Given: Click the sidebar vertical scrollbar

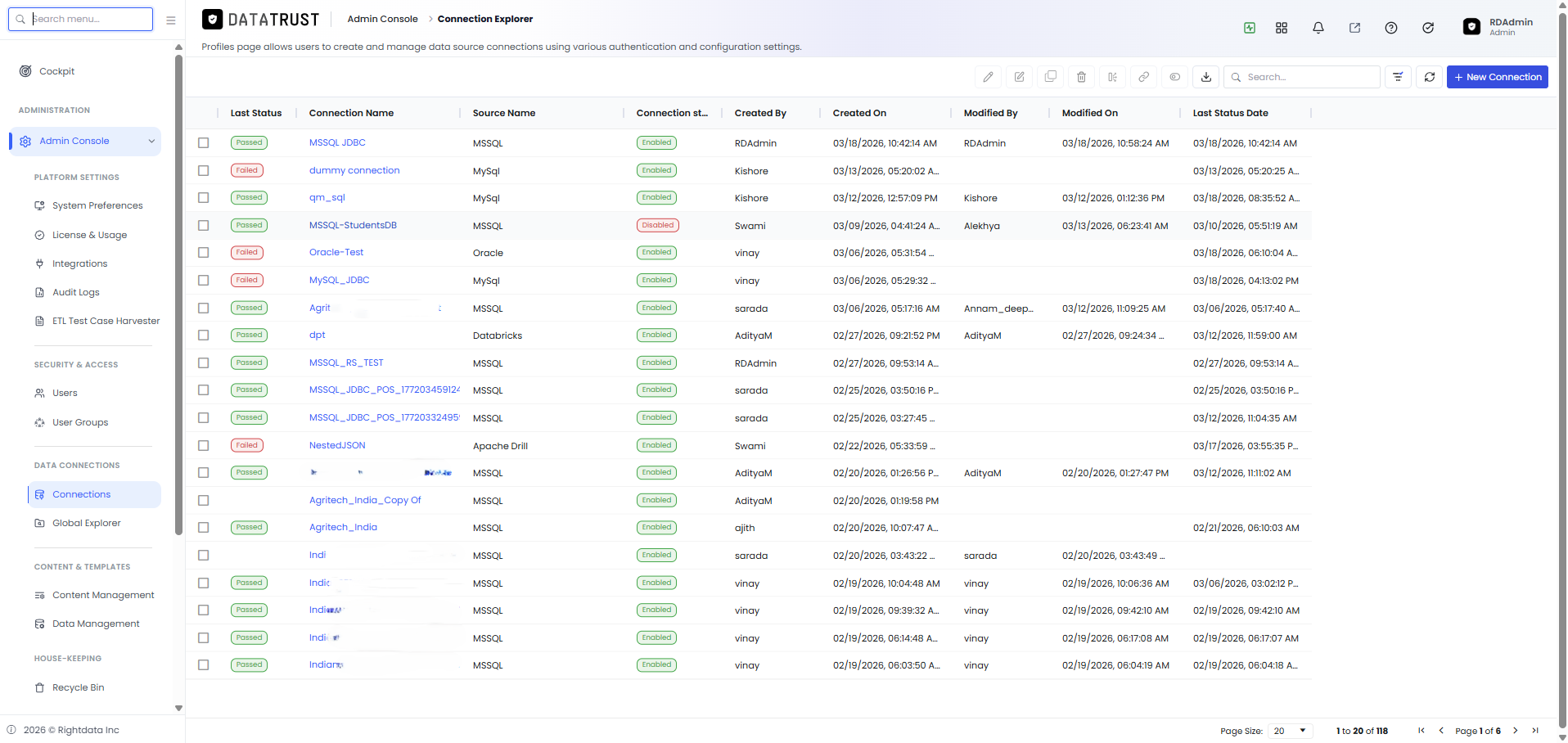Looking at the screenshot, I should click(178, 295).
